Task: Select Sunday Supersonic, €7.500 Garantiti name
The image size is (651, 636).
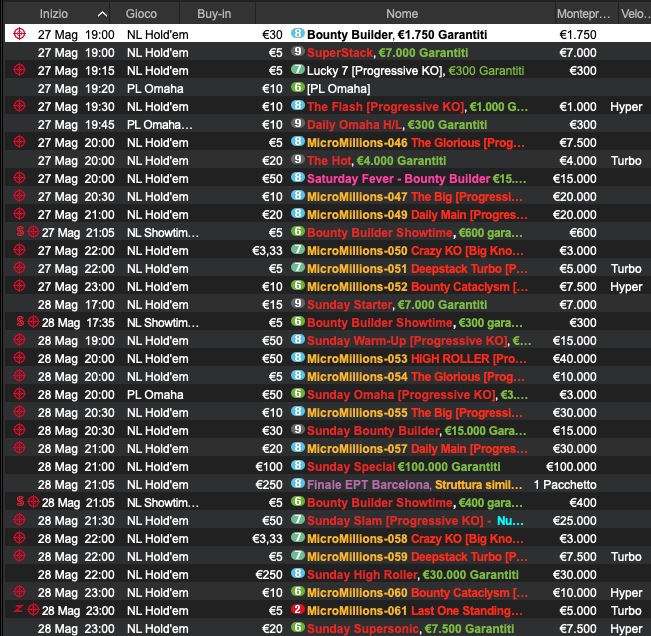Action: coord(411,629)
